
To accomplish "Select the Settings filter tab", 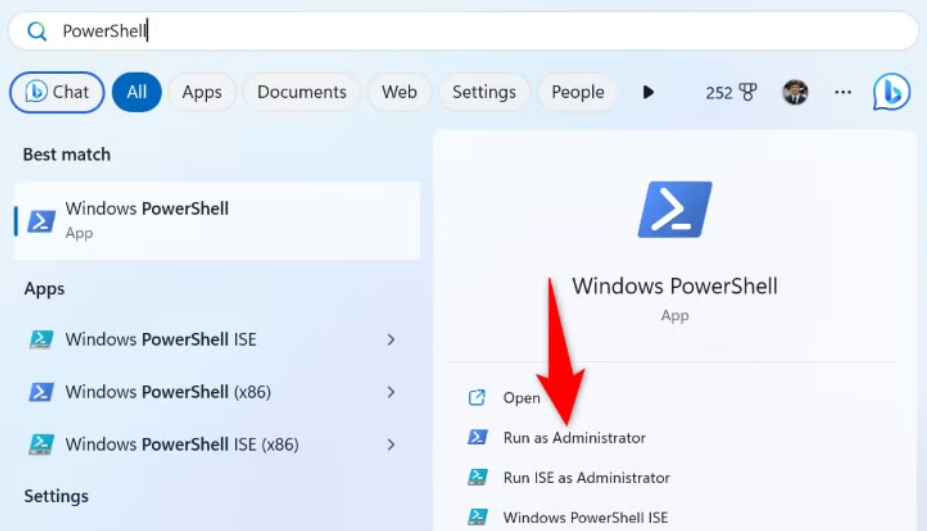I will (483, 92).
